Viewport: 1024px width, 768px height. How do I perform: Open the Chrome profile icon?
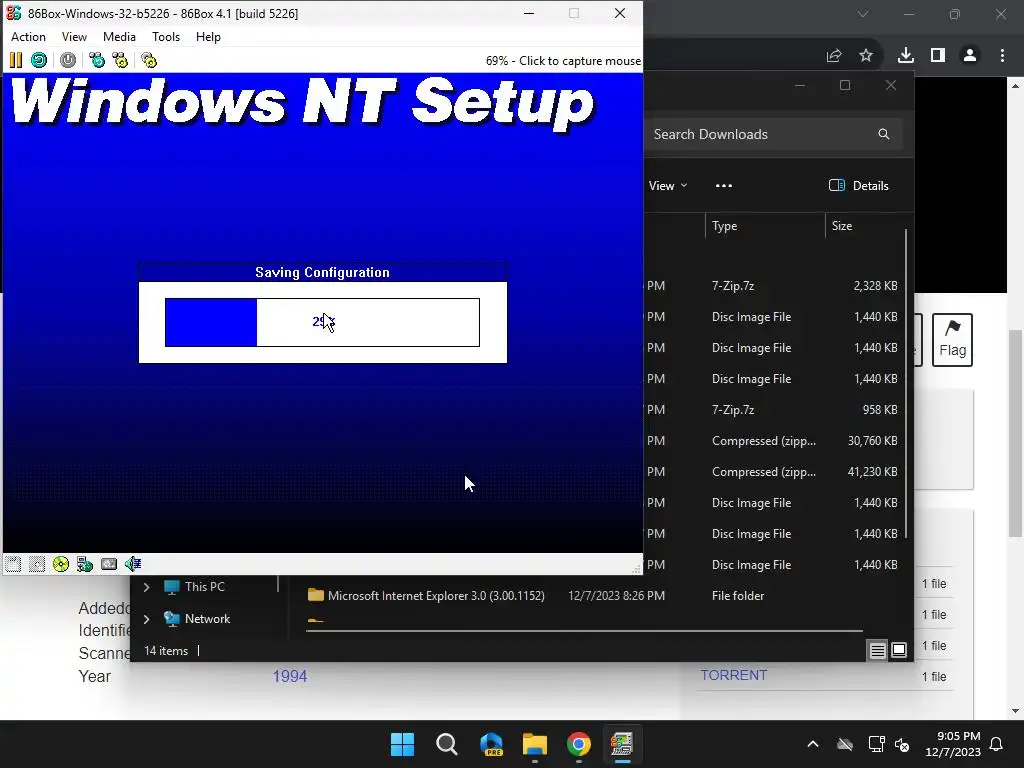(970, 56)
